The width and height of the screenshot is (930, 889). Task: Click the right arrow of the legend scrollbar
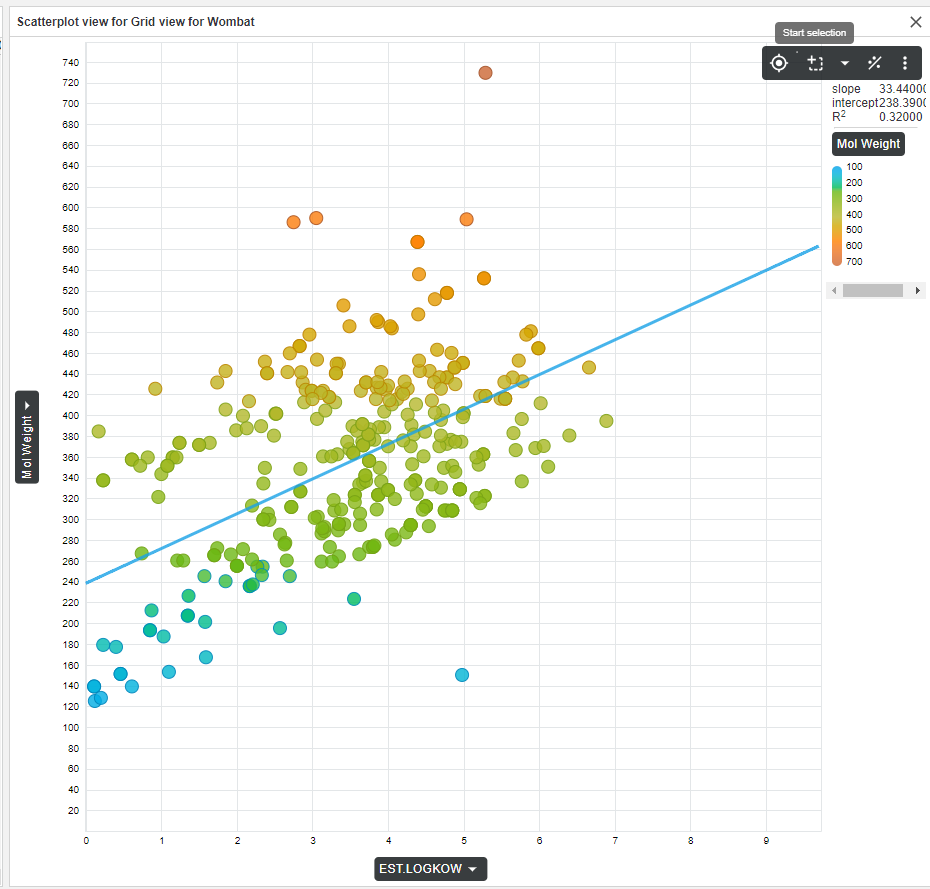coord(918,290)
